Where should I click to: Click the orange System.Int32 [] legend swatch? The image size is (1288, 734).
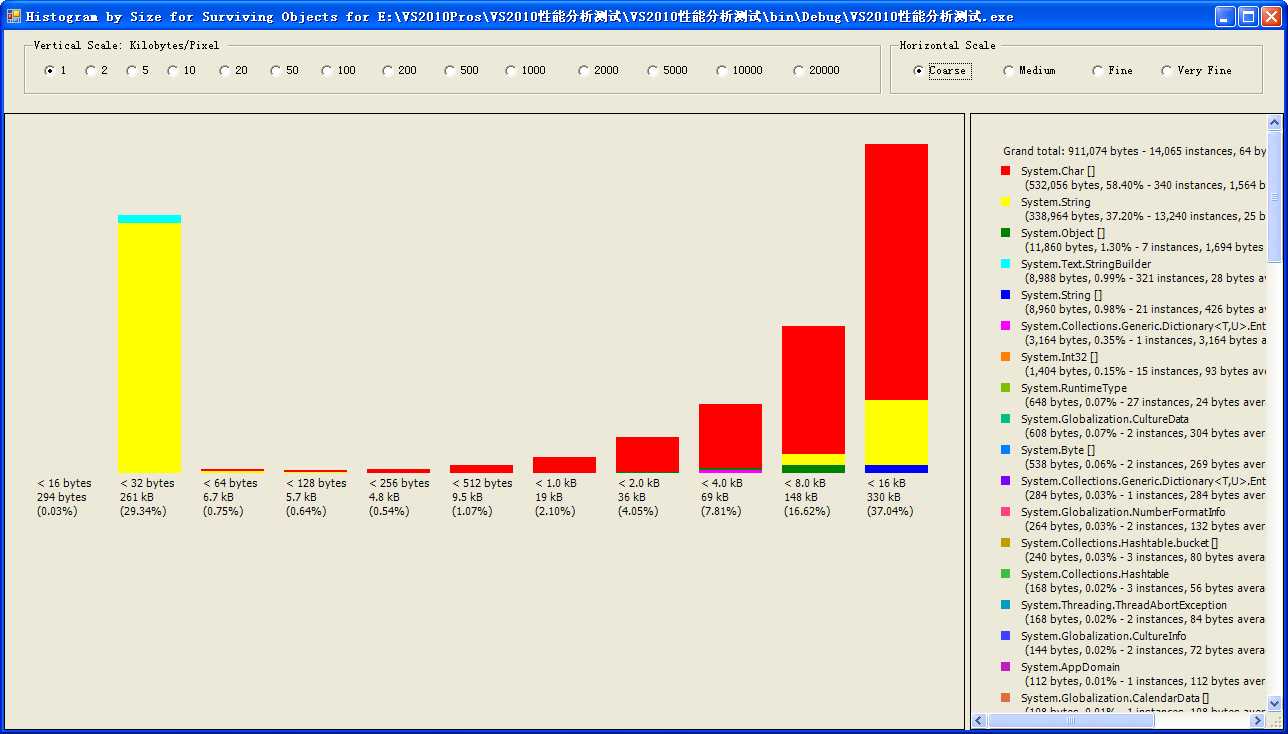point(1005,358)
